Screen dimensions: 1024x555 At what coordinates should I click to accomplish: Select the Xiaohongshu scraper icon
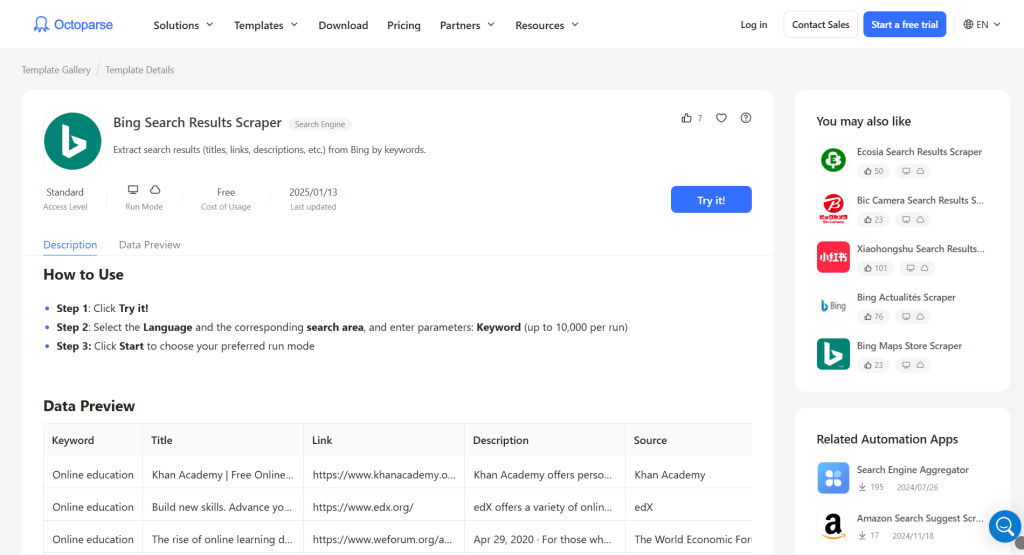(833, 257)
